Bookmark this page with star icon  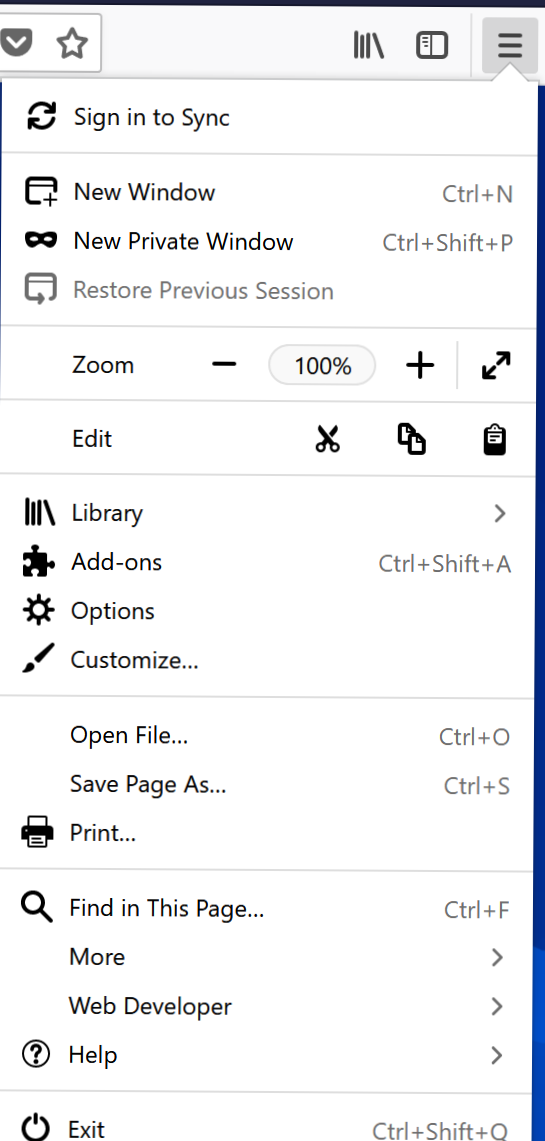click(x=71, y=44)
